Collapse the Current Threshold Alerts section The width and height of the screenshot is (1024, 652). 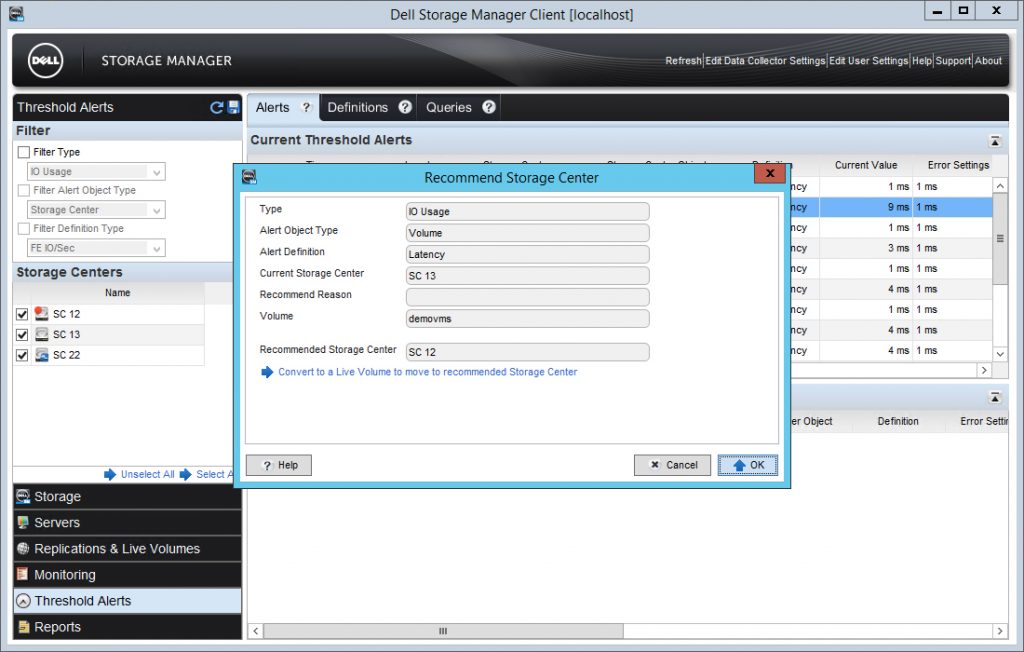(x=995, y=141)
